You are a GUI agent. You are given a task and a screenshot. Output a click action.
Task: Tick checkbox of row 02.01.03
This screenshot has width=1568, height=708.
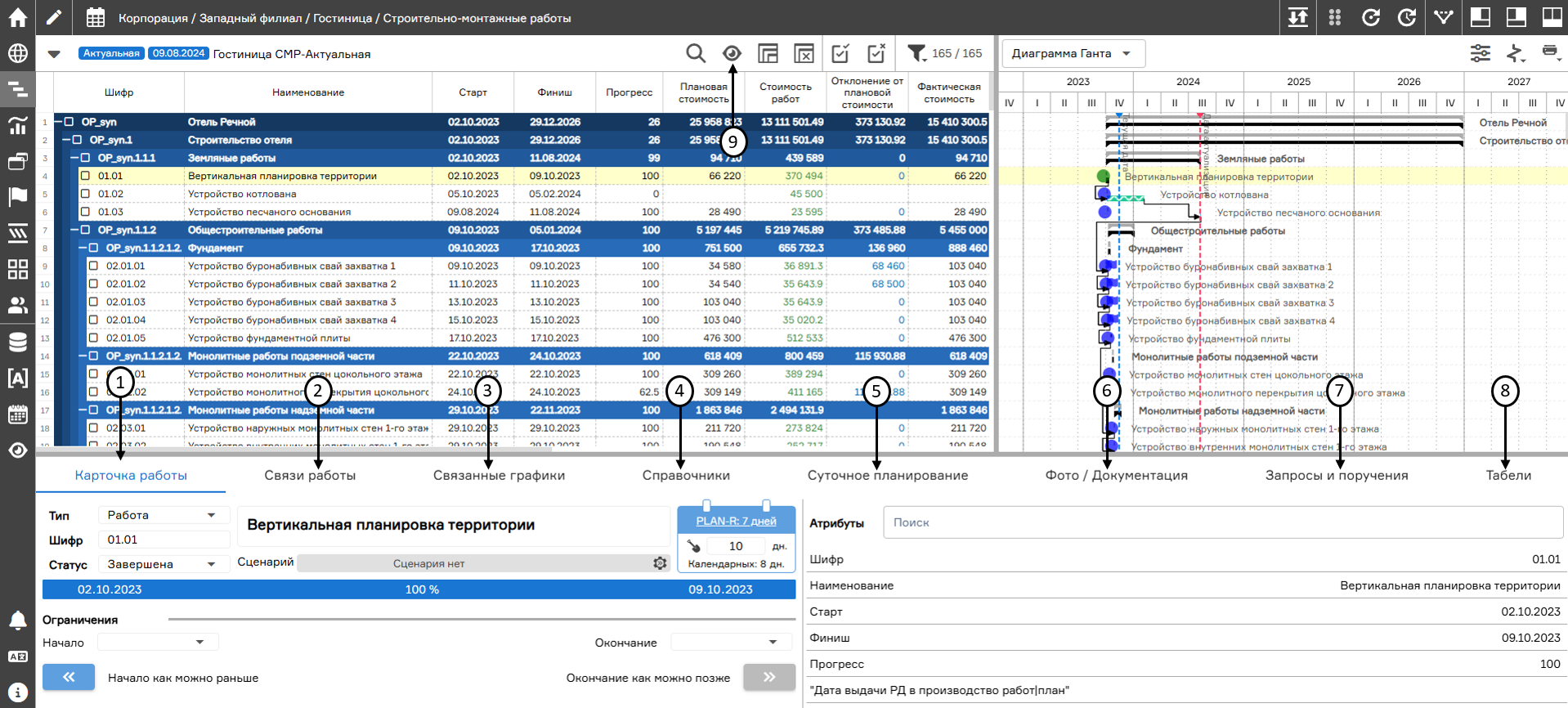[x=93, y=302]
